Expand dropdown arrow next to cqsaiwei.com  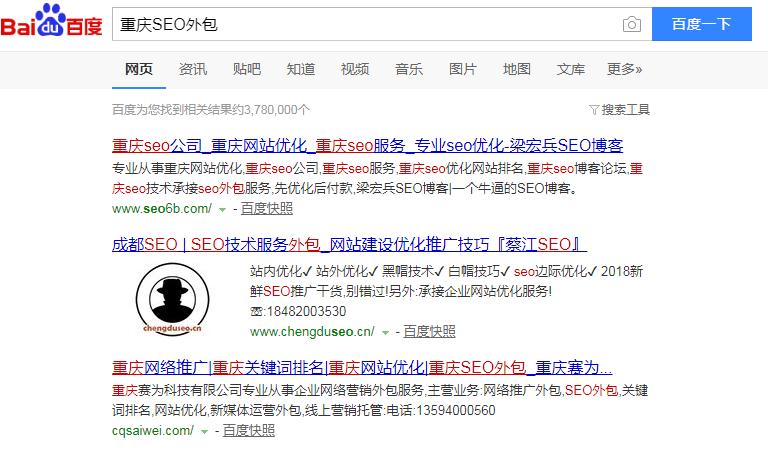(x=204, y=431)
